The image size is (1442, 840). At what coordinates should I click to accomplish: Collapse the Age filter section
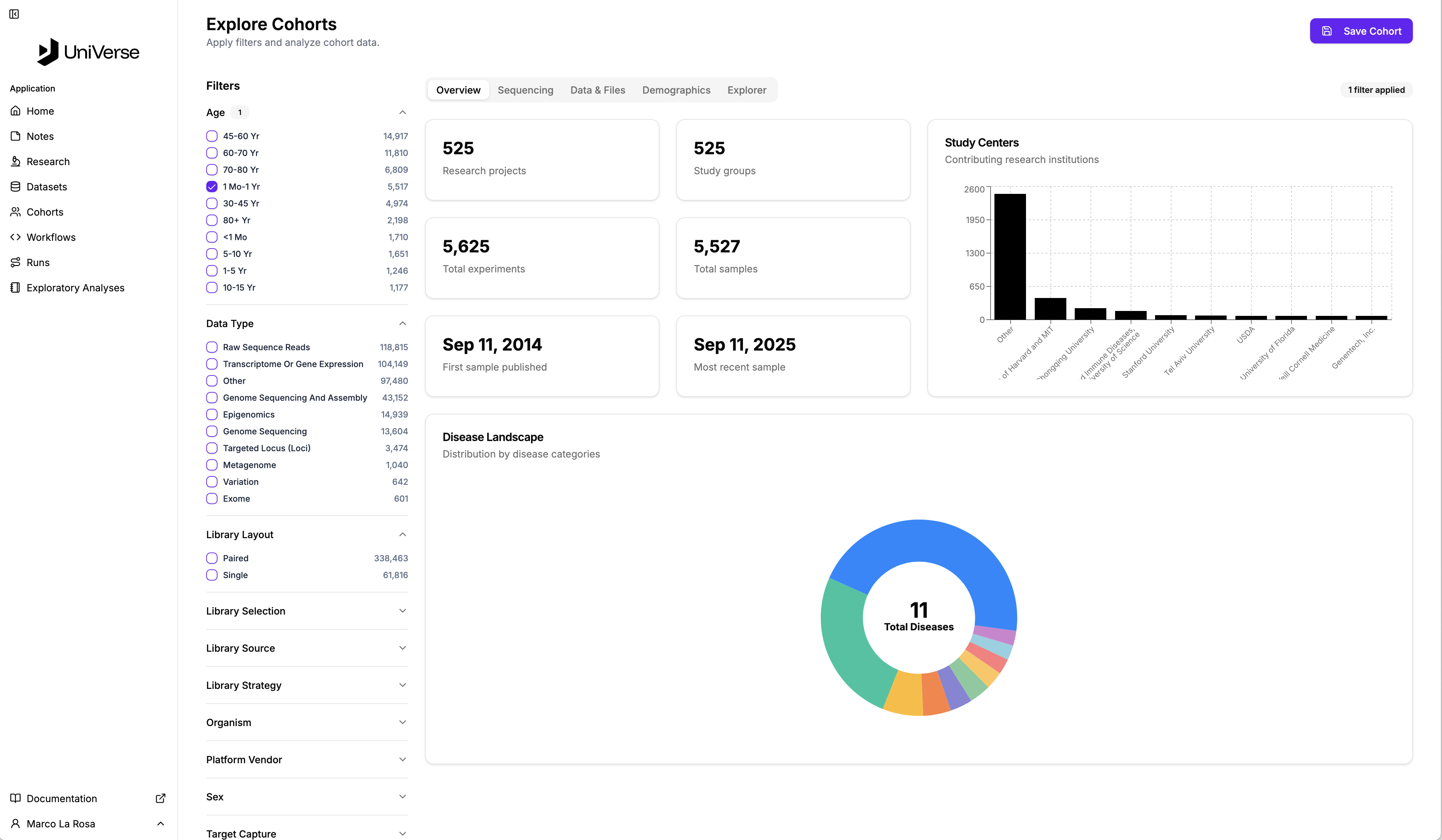pos(402,113)
